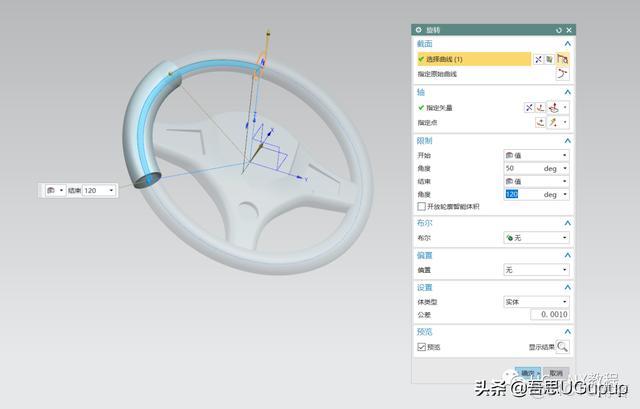Click the 取消 cancel button
The image size is (640, 409).
click(556, 373)
